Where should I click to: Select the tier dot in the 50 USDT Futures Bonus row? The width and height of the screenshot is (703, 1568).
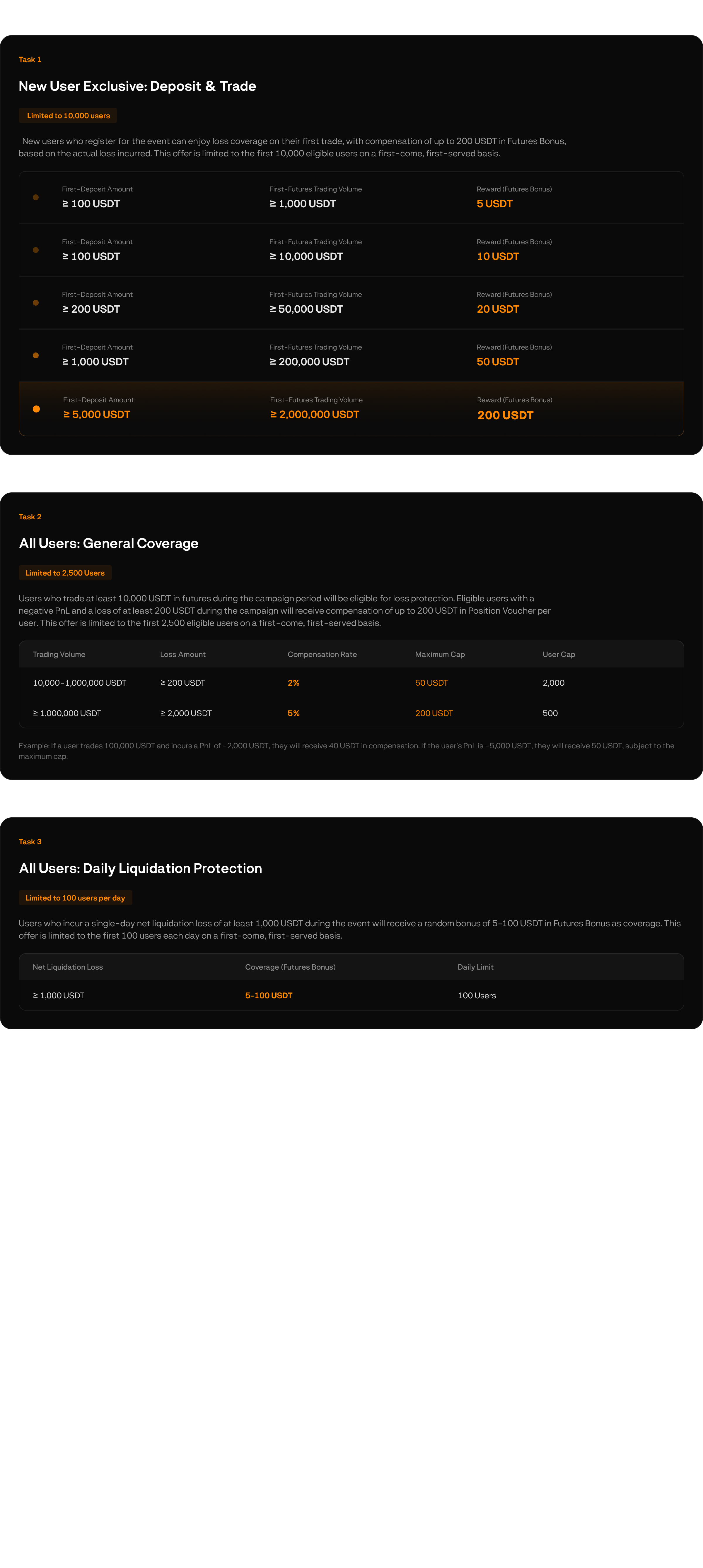pos(36,355)
